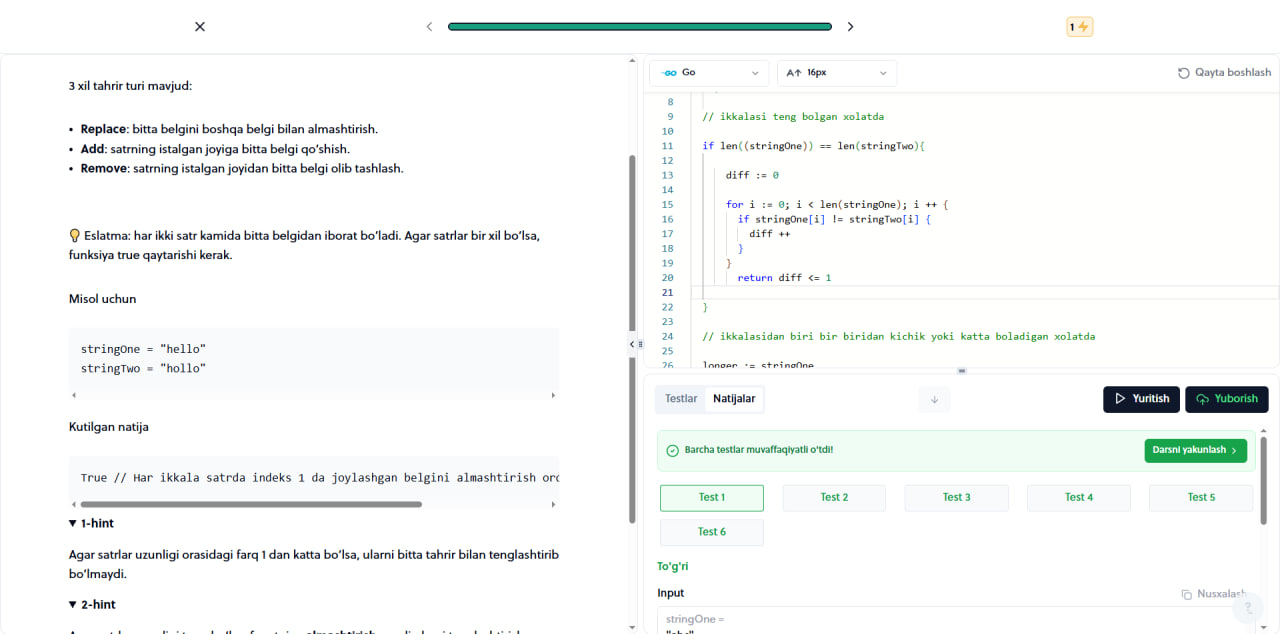Viewport: 1280px width, 634px height.
Task: Click the Darsni yakunlash button
Action: coord(1196,451)
